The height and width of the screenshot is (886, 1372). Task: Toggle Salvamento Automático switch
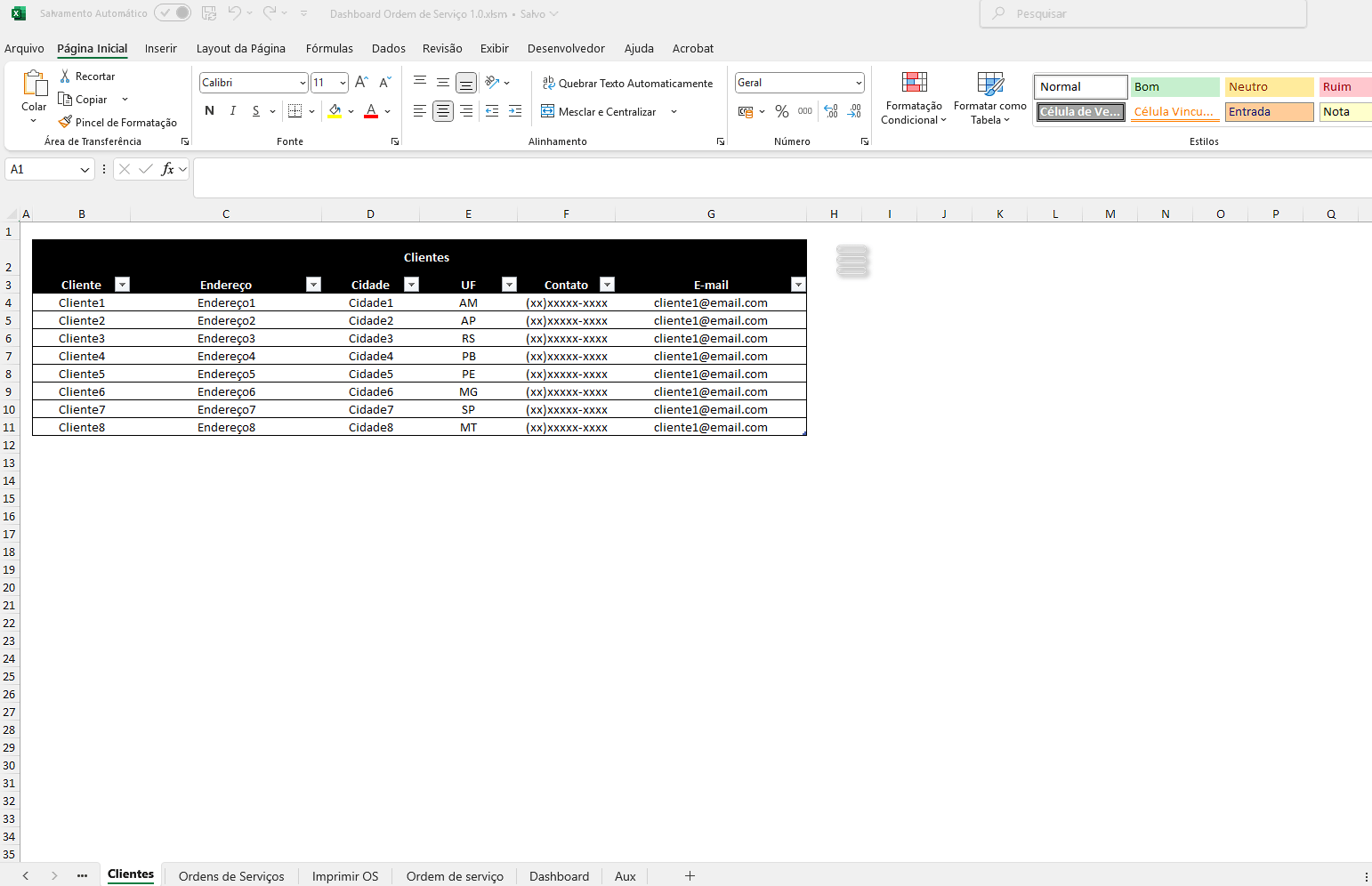coord(173,13)
